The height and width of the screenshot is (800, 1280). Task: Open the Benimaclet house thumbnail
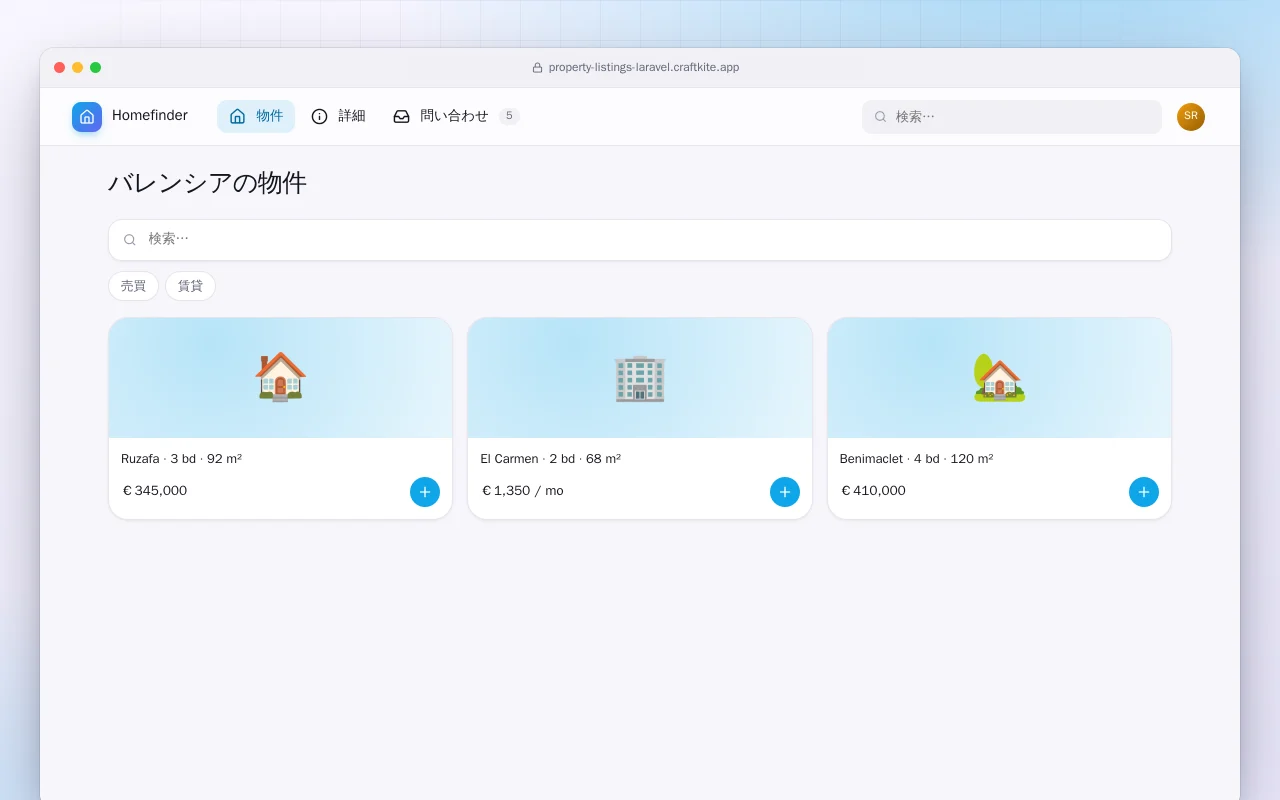coord(999,378)
